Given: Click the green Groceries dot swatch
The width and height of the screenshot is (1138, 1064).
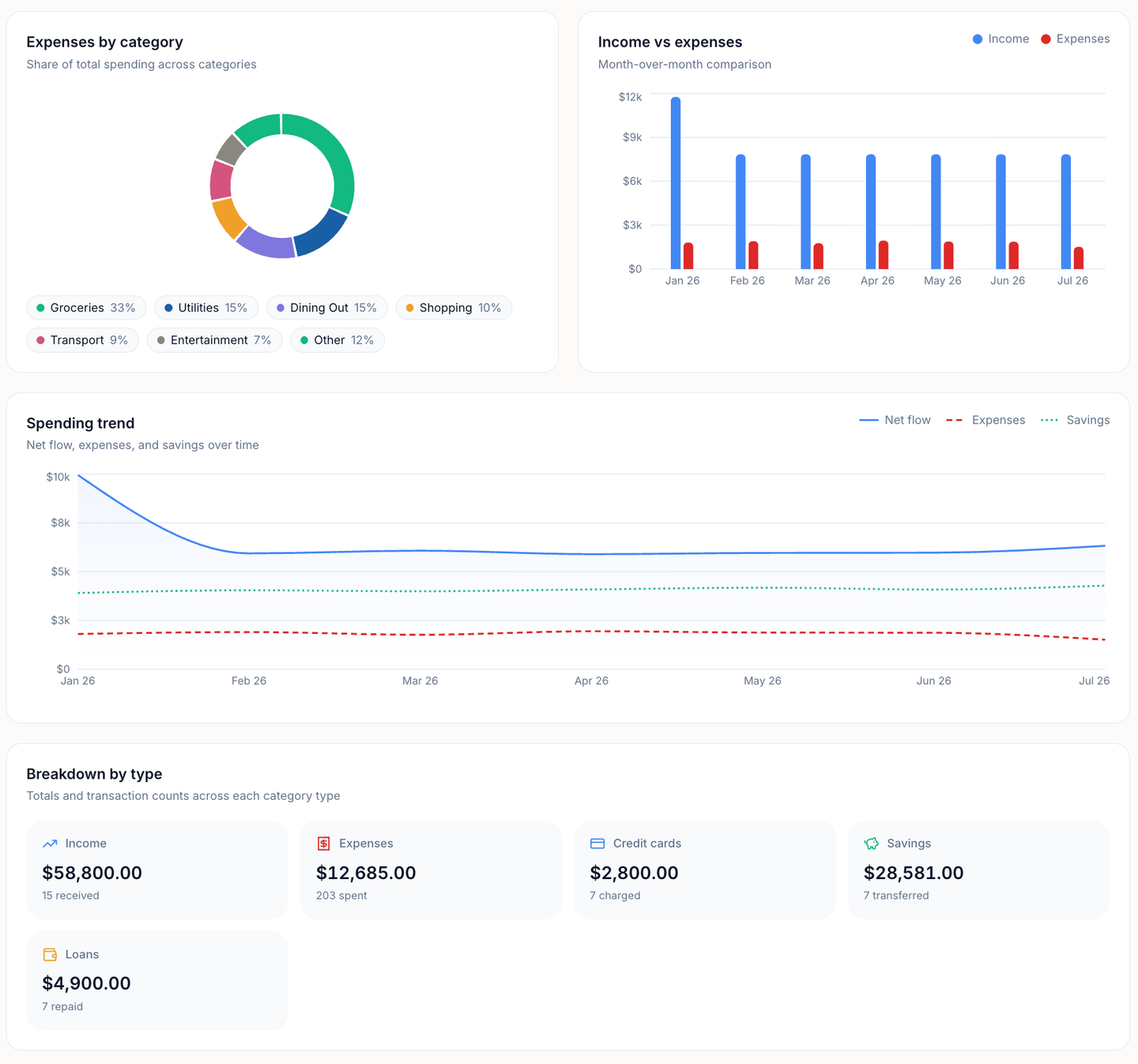Looking at the screenshot, I should pos(40,308).
